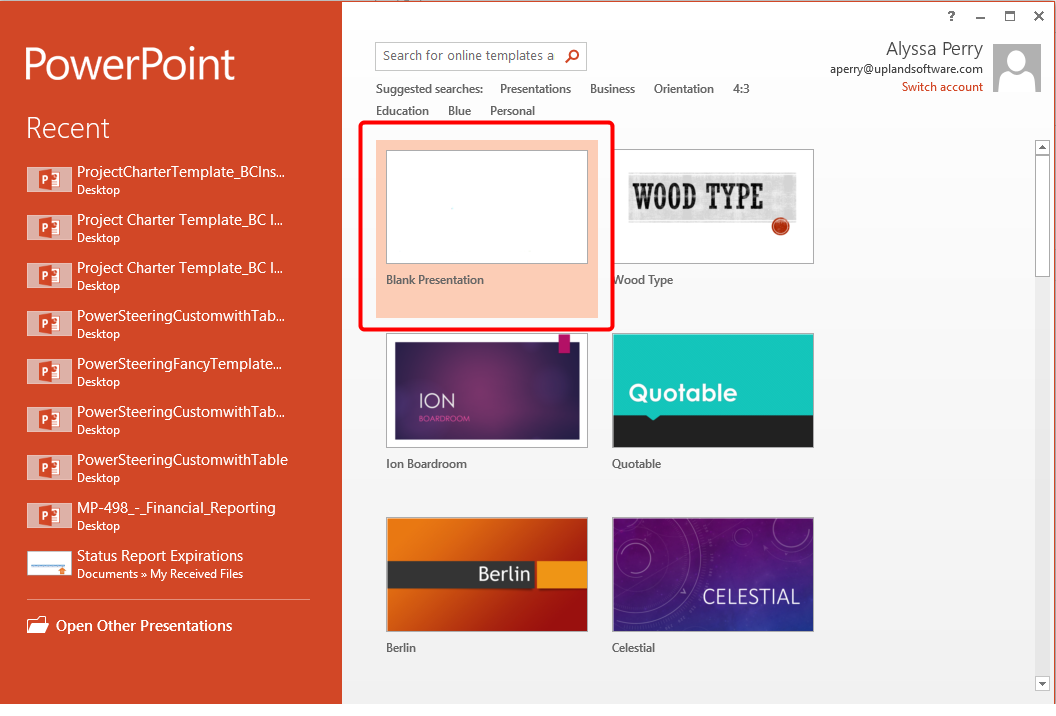Screen dimensions: 1056x716
Task: Click PowerPoint file icon for ProjectCharterTemplate_BCIns
Action: click(49, 180)
